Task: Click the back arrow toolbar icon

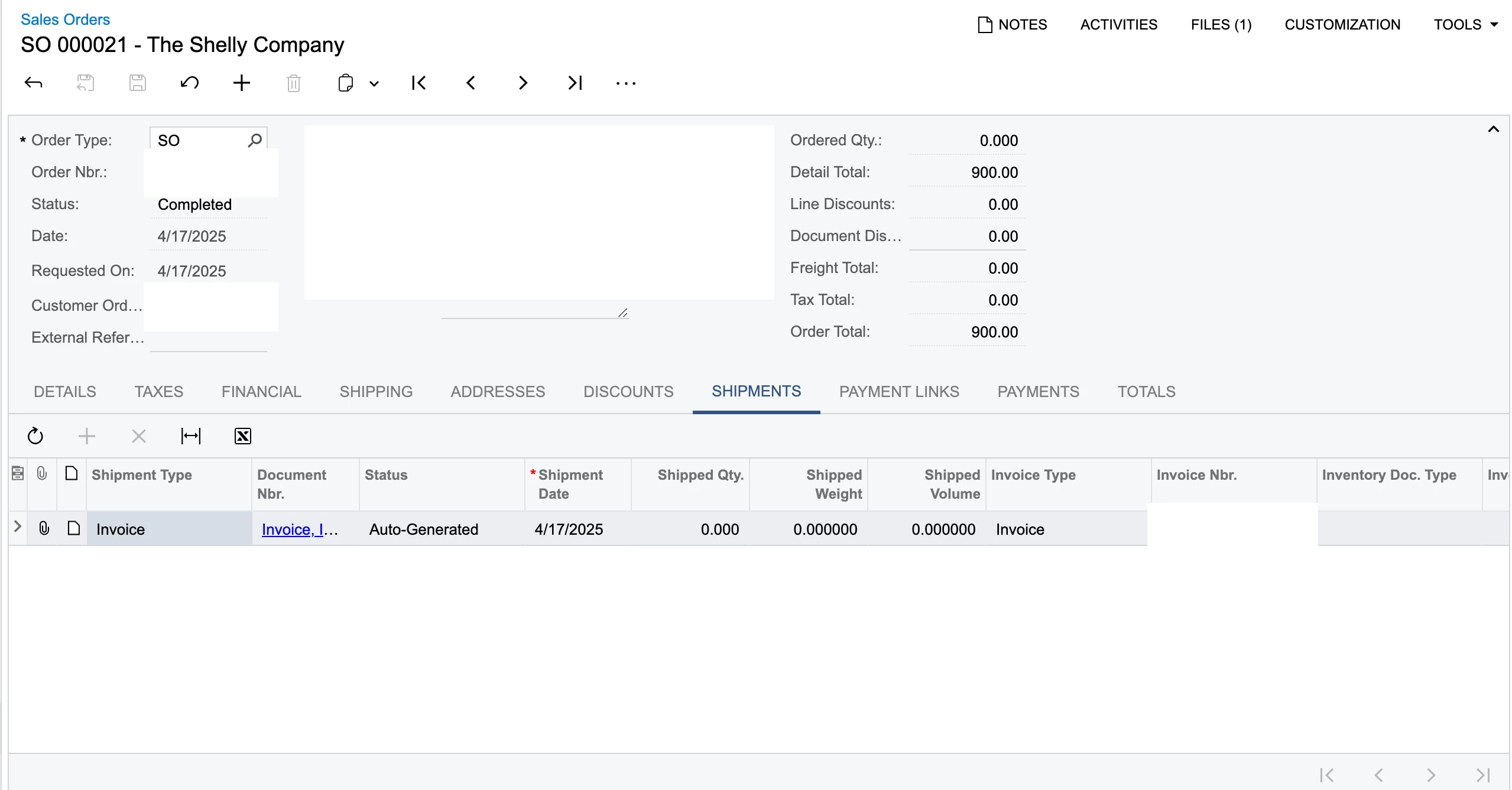Action: [x=34, y=83]
